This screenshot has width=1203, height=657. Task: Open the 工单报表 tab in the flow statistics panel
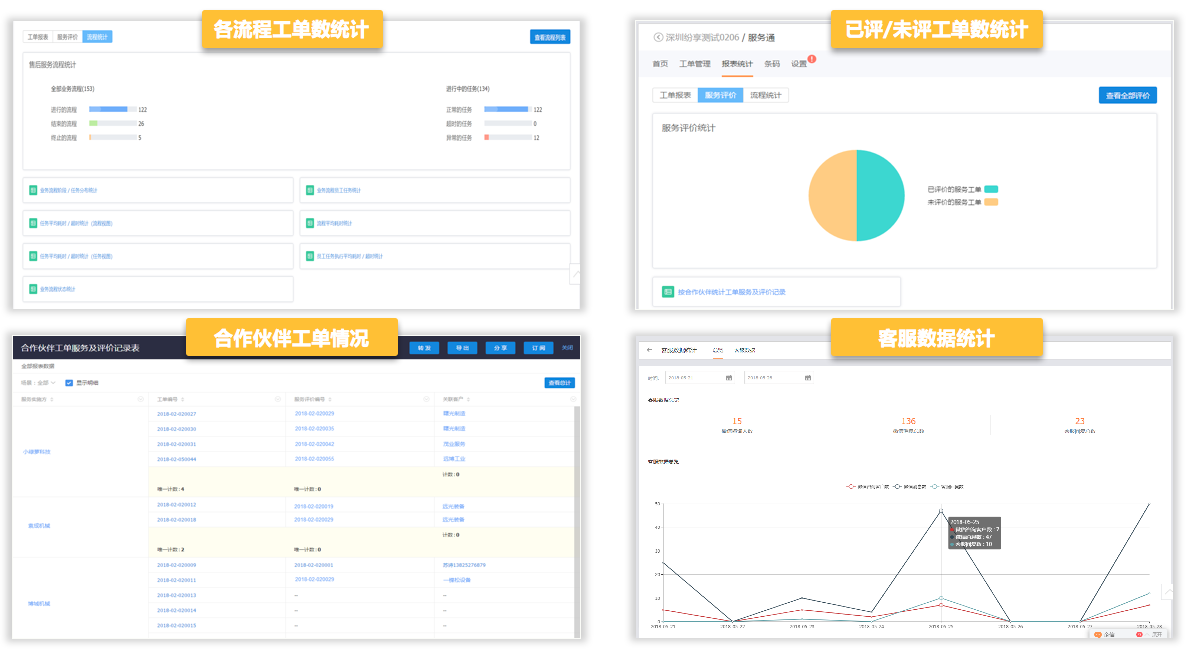point(38,37)
